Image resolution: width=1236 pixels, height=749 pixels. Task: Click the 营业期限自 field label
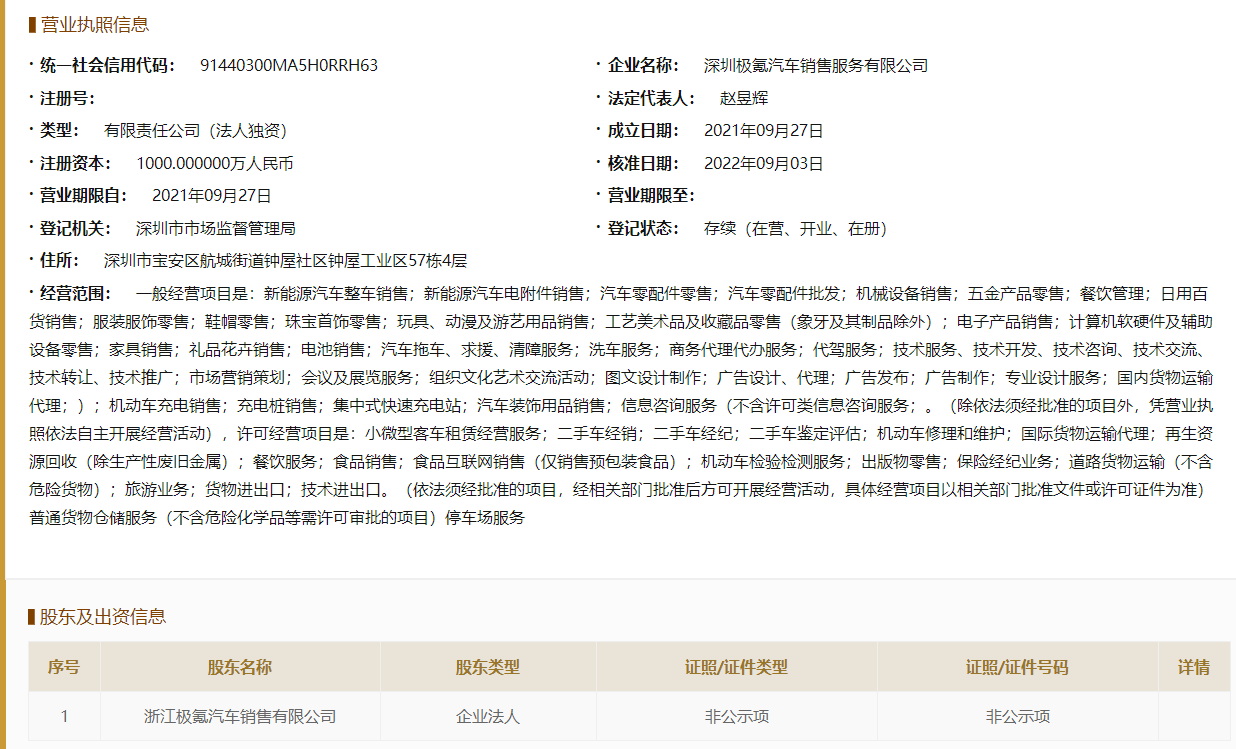click(84, 196)
